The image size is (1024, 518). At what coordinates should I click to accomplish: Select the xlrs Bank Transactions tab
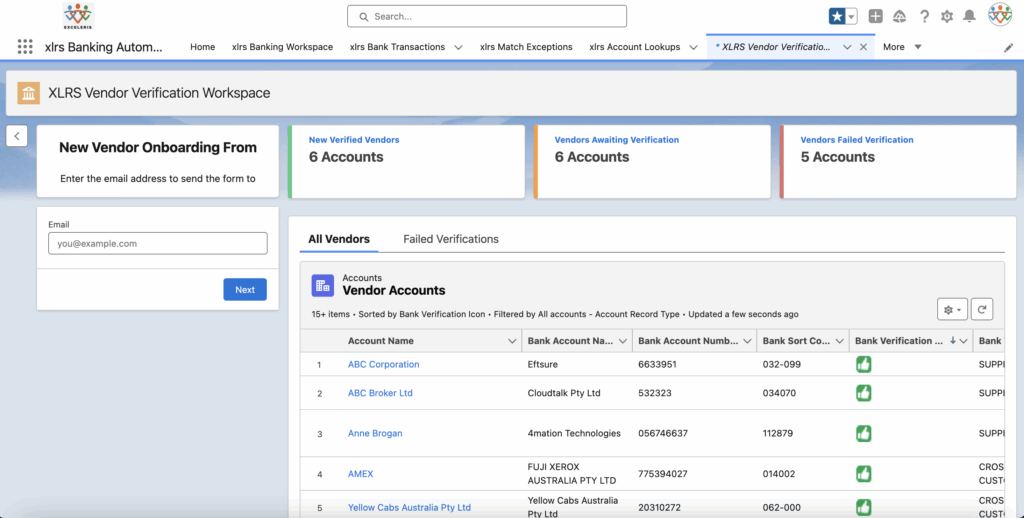click(397, 47)
